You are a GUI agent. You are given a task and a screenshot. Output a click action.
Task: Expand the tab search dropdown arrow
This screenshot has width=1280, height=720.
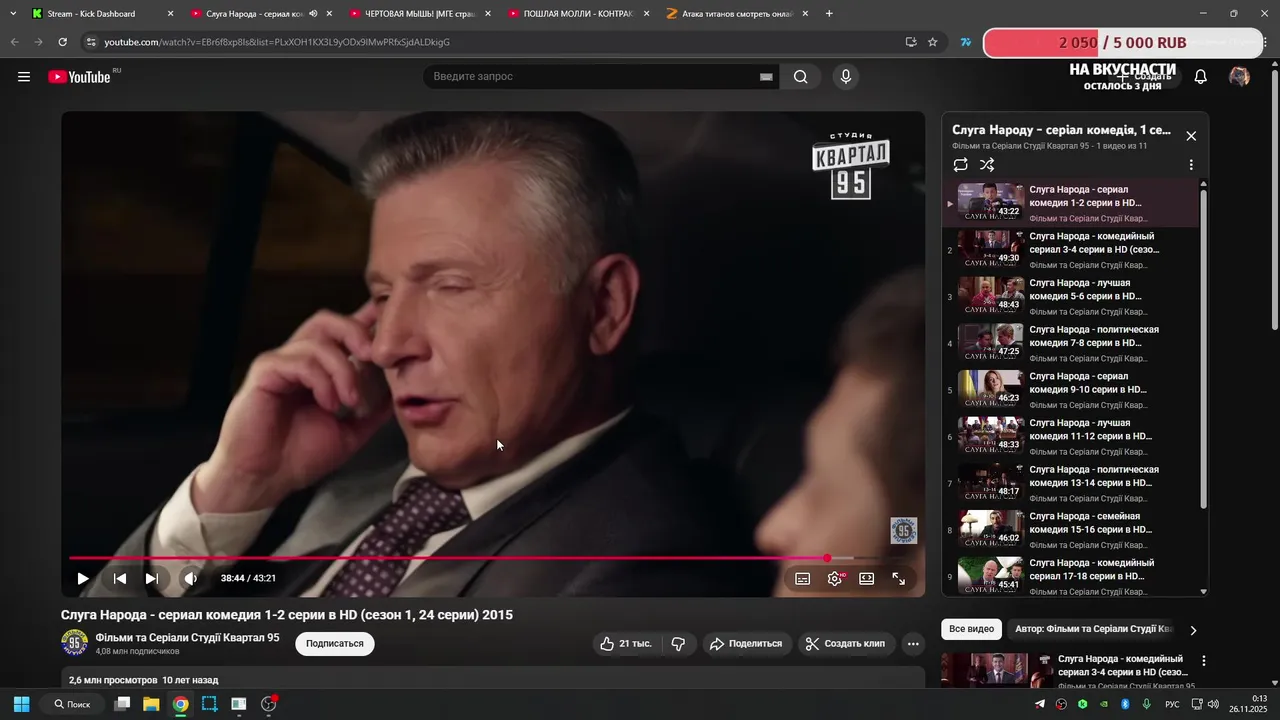tap(13, 14)
